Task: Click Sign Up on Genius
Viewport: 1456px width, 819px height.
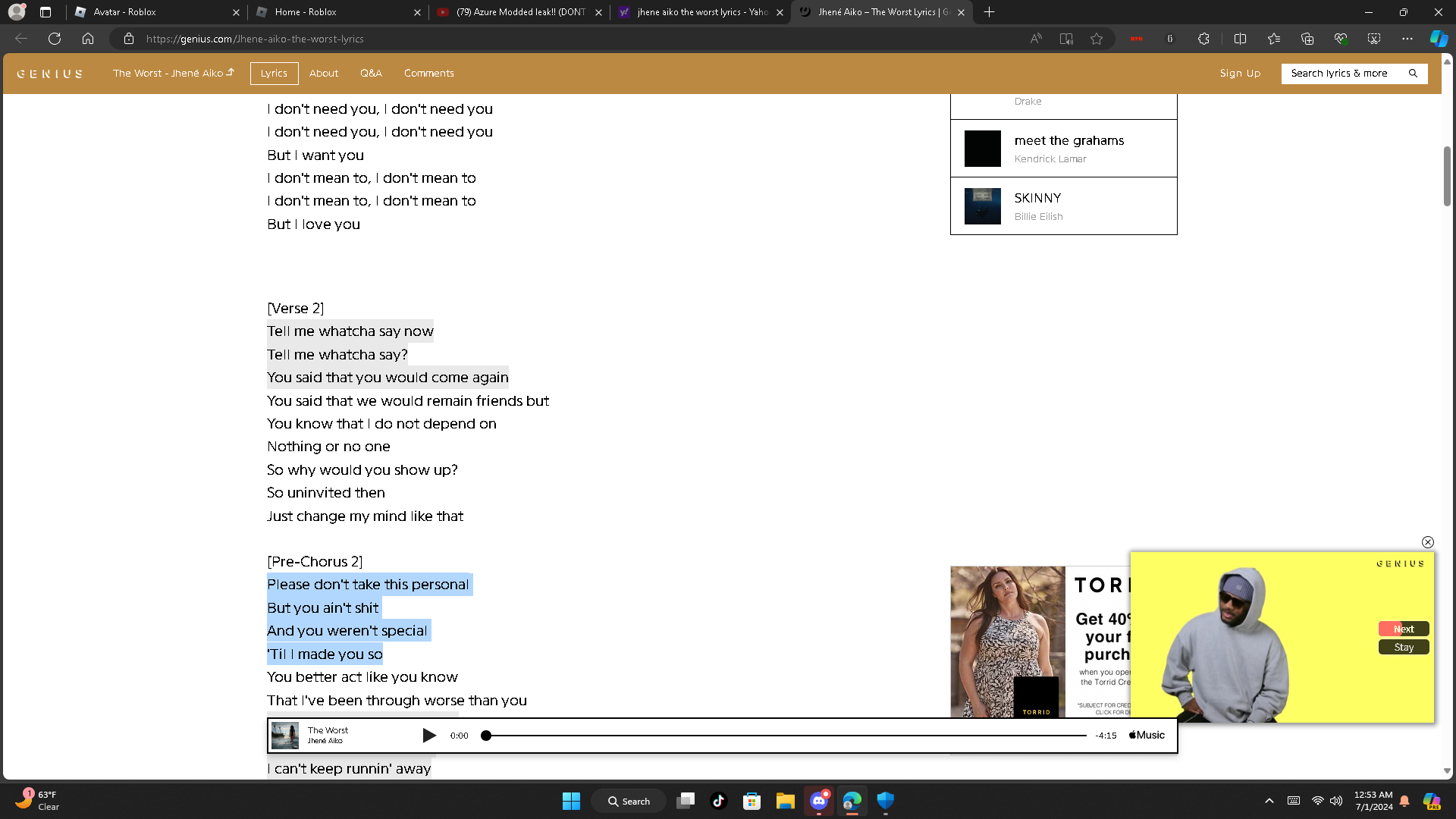Action: pyautogui.click(x=1240, y=74)
